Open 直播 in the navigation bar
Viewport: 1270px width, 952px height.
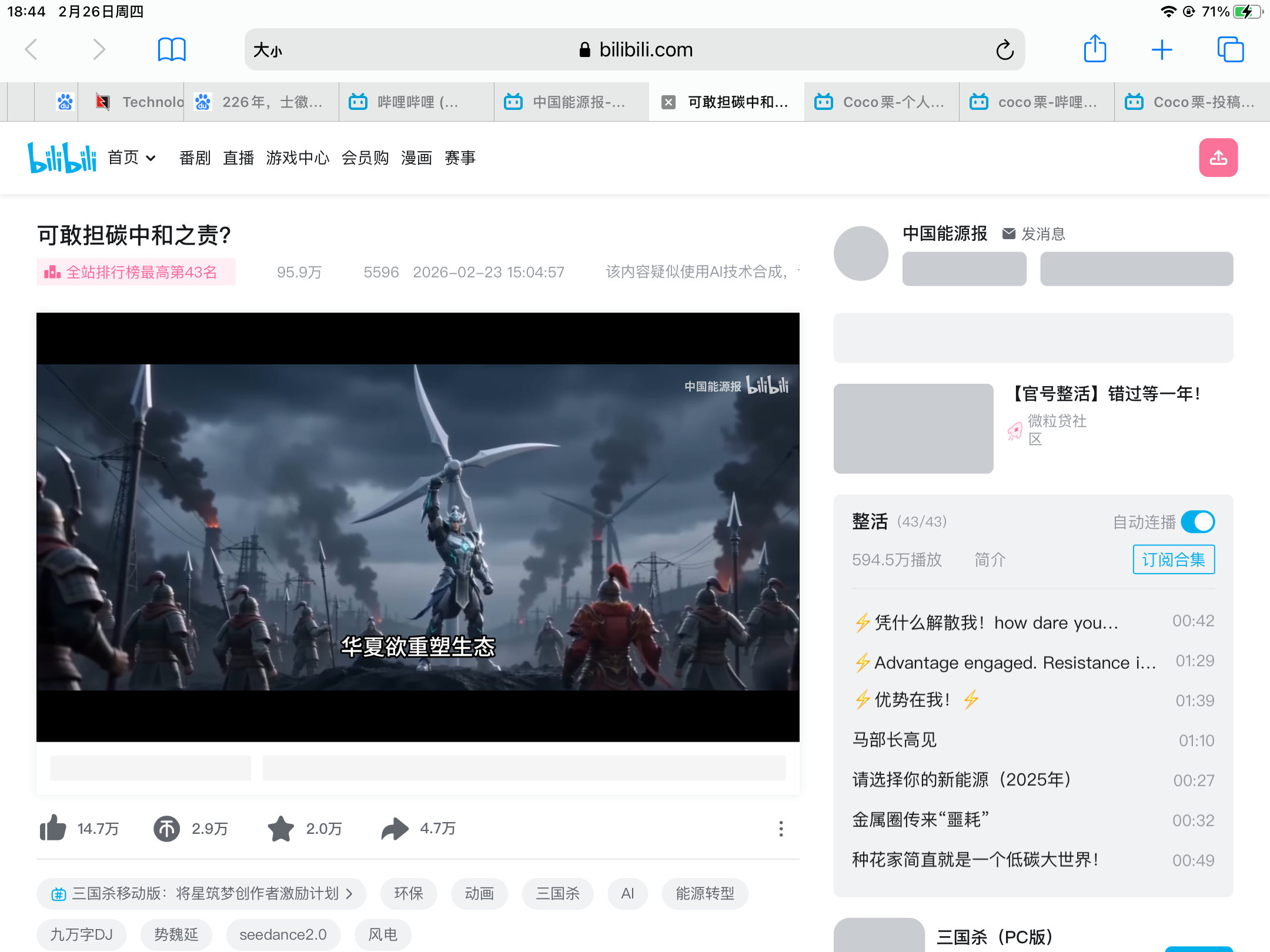pyautogui.click(x=238, y=158)
